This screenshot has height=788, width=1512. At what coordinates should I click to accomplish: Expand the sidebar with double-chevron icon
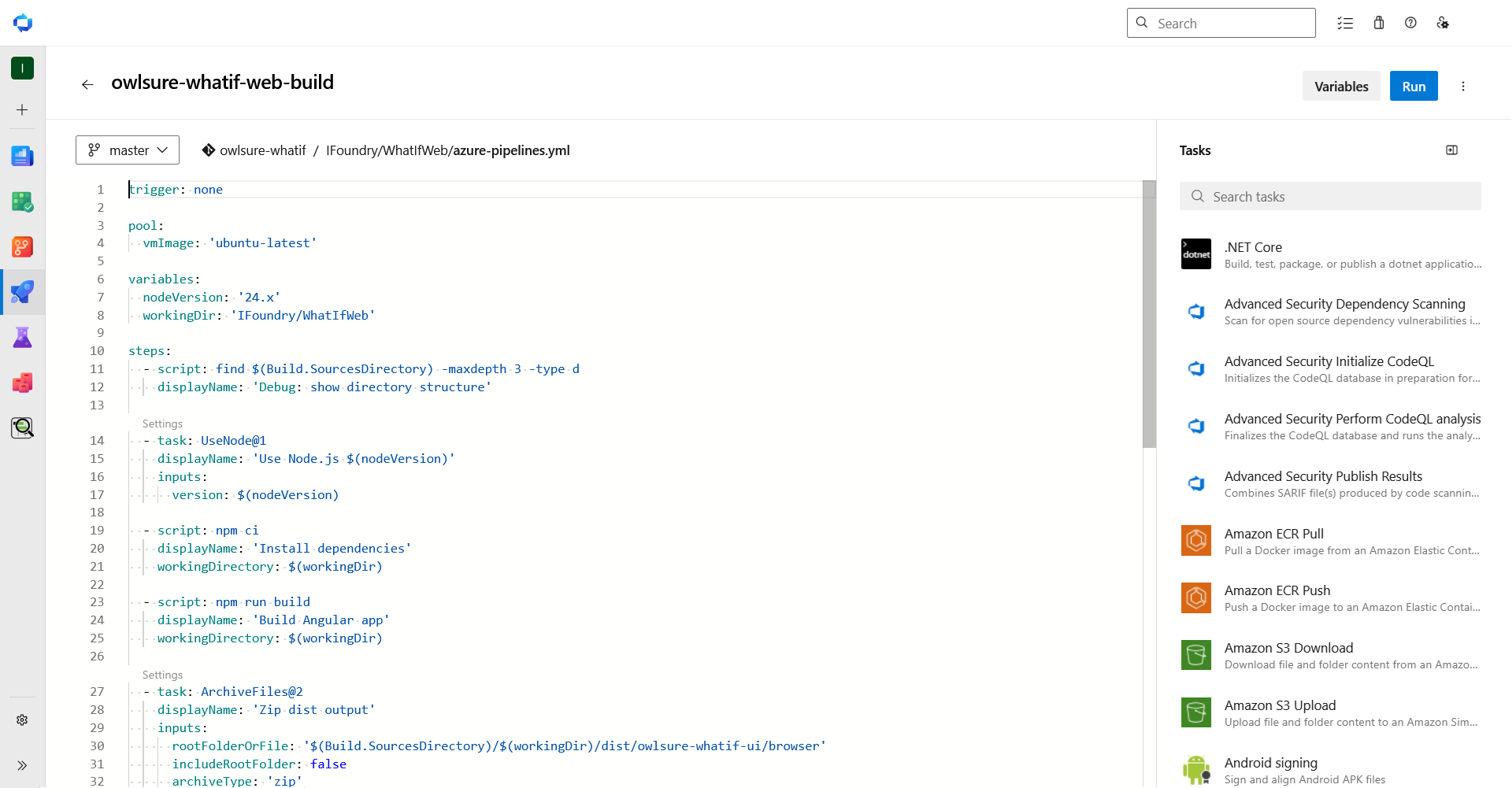tap(22, 765)
